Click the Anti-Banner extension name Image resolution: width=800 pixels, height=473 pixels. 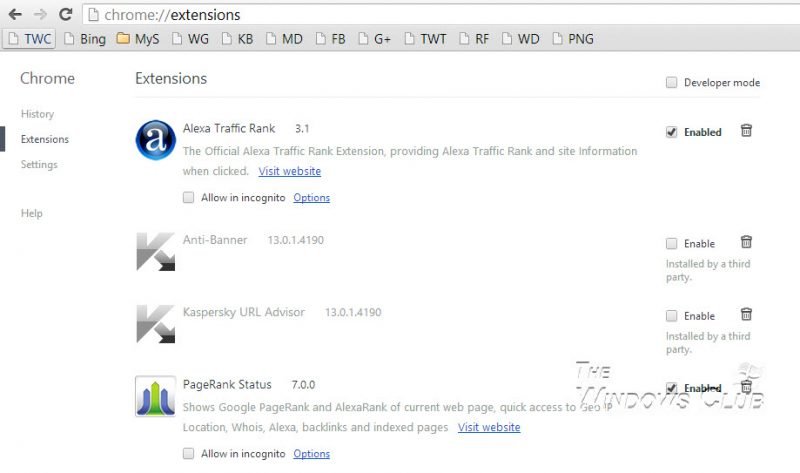click(215, 240)
